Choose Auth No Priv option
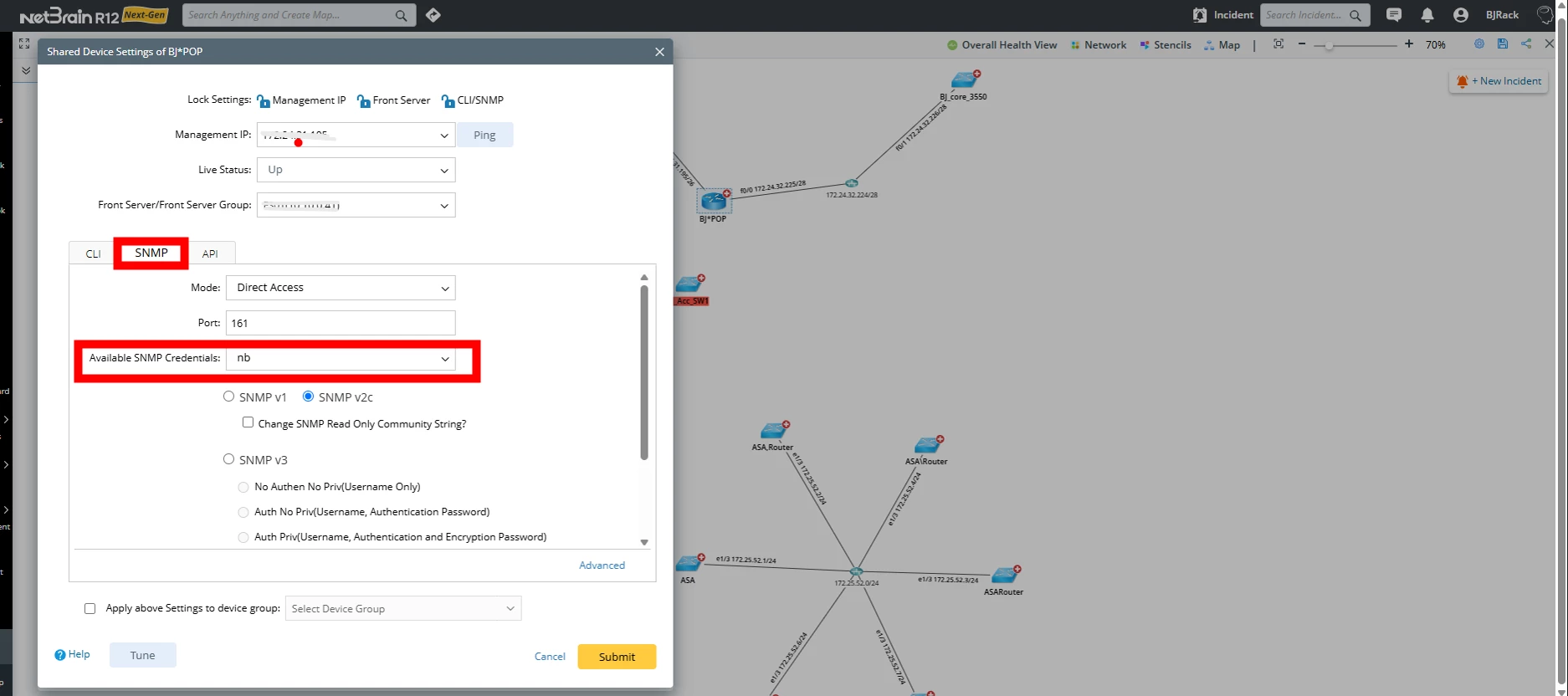This screenshot has height=696, width=1568. tap(243, 512)
